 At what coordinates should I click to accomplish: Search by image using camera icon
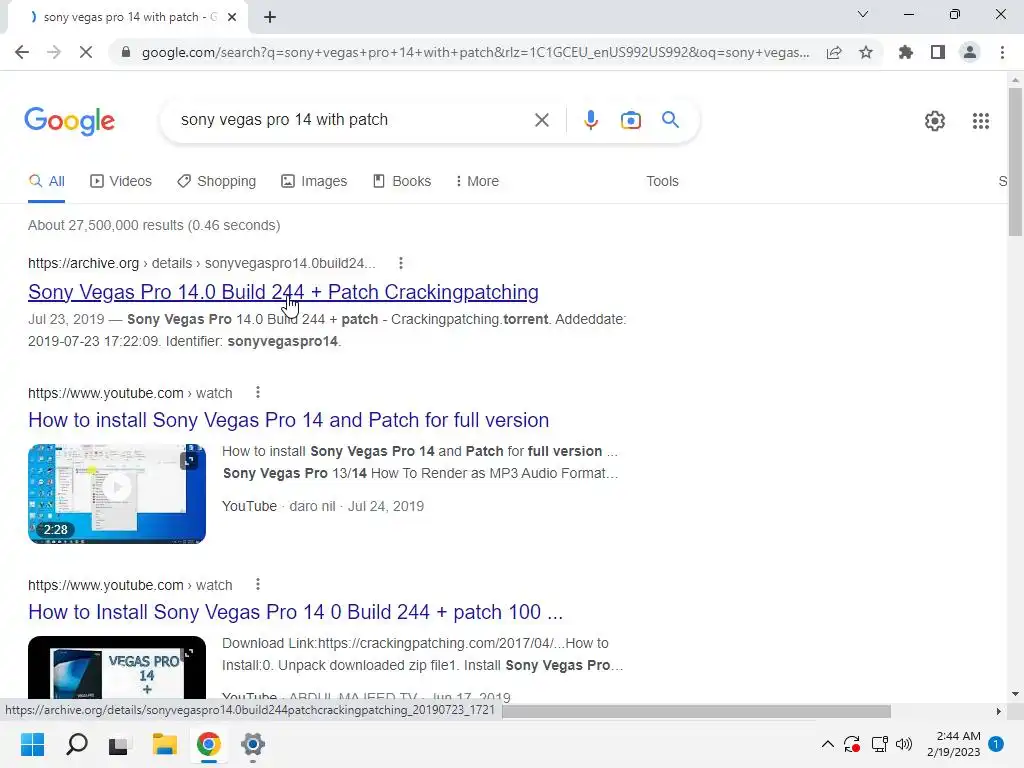(x=631, y=120)
